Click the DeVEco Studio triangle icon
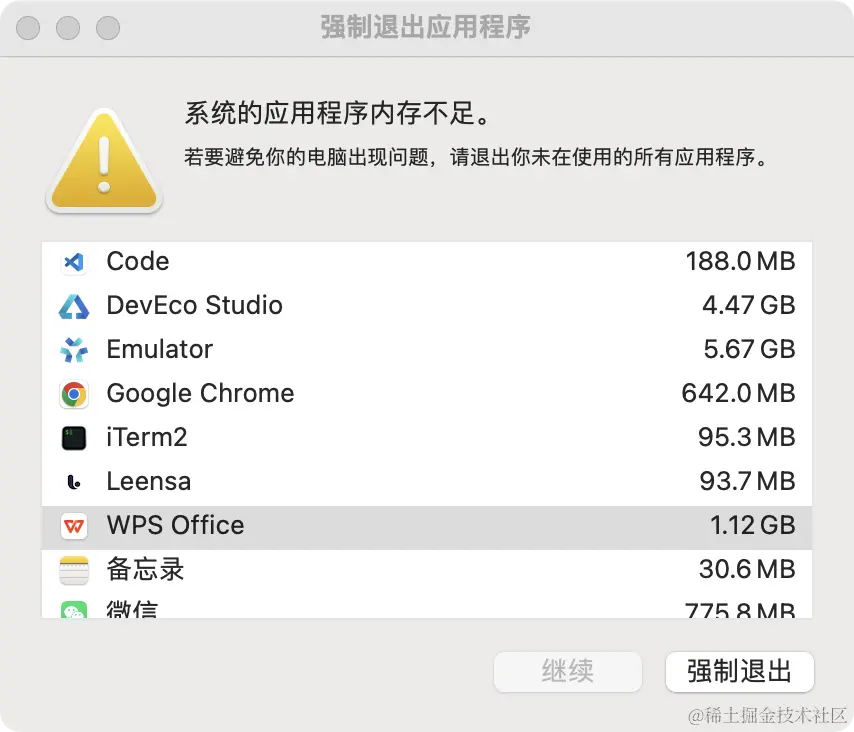Viewport: 854px width, 732px height. (x=73, y=306)
